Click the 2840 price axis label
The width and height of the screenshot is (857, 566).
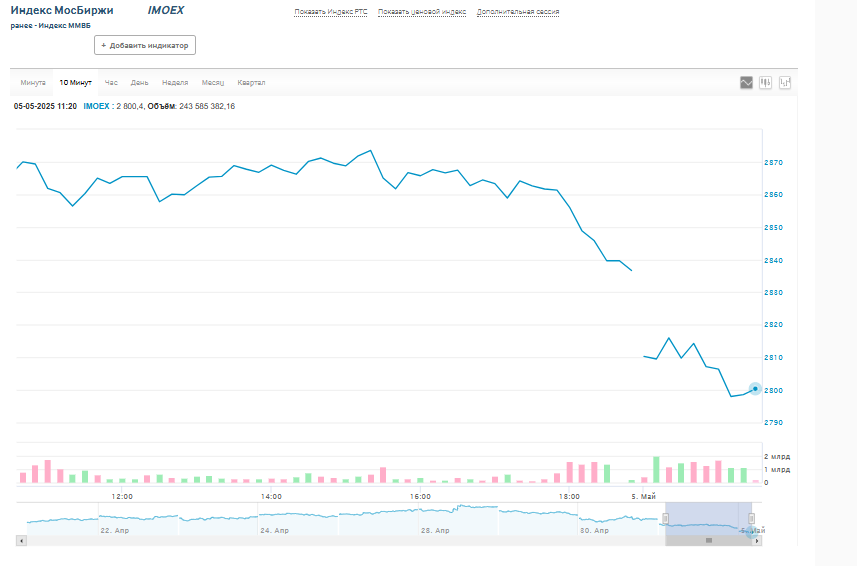point(773,261)
